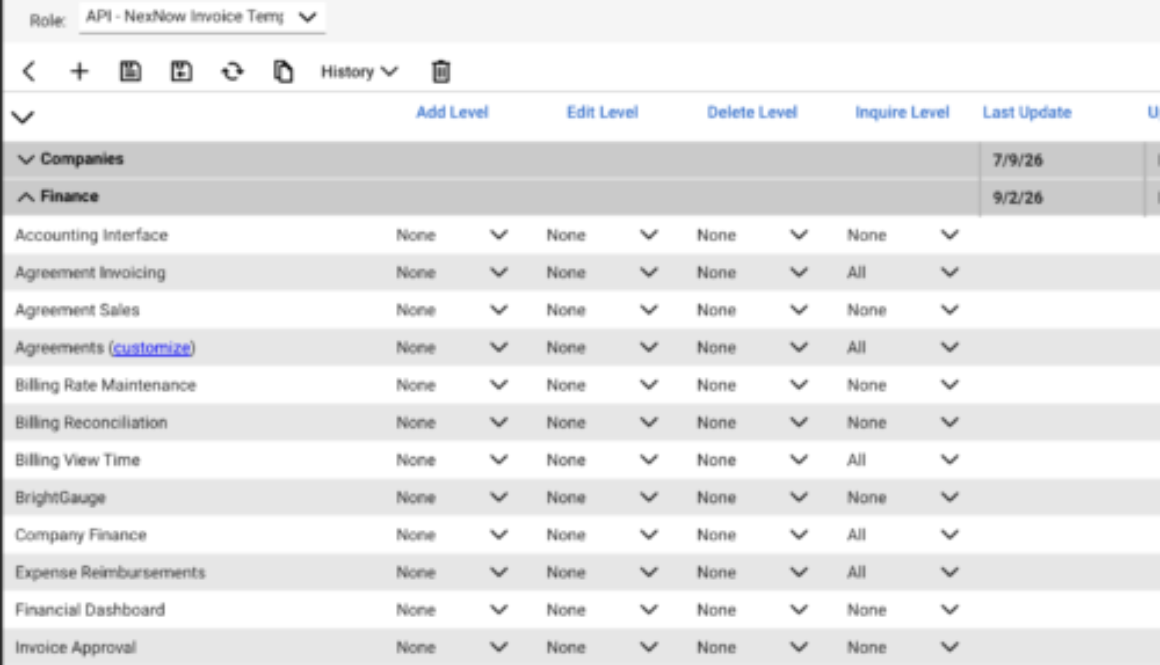This screenshot has height=665, width=1160.
Task: Sort by the Delete Level column header
Action: [752, 112]
